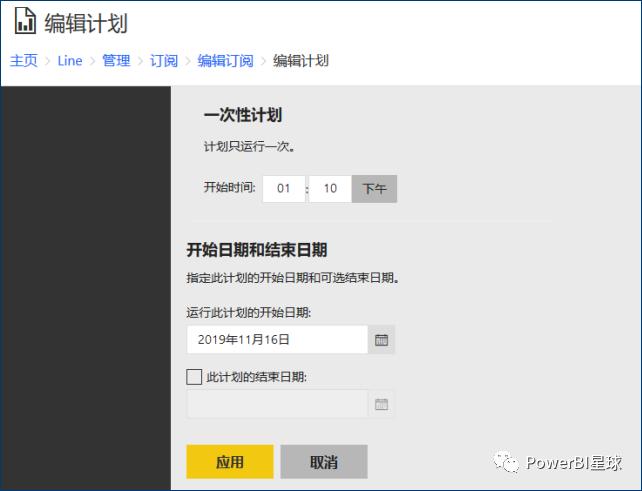Open the Line breadcrumb link
Viewport: 642px width, 491px height.
70,61
